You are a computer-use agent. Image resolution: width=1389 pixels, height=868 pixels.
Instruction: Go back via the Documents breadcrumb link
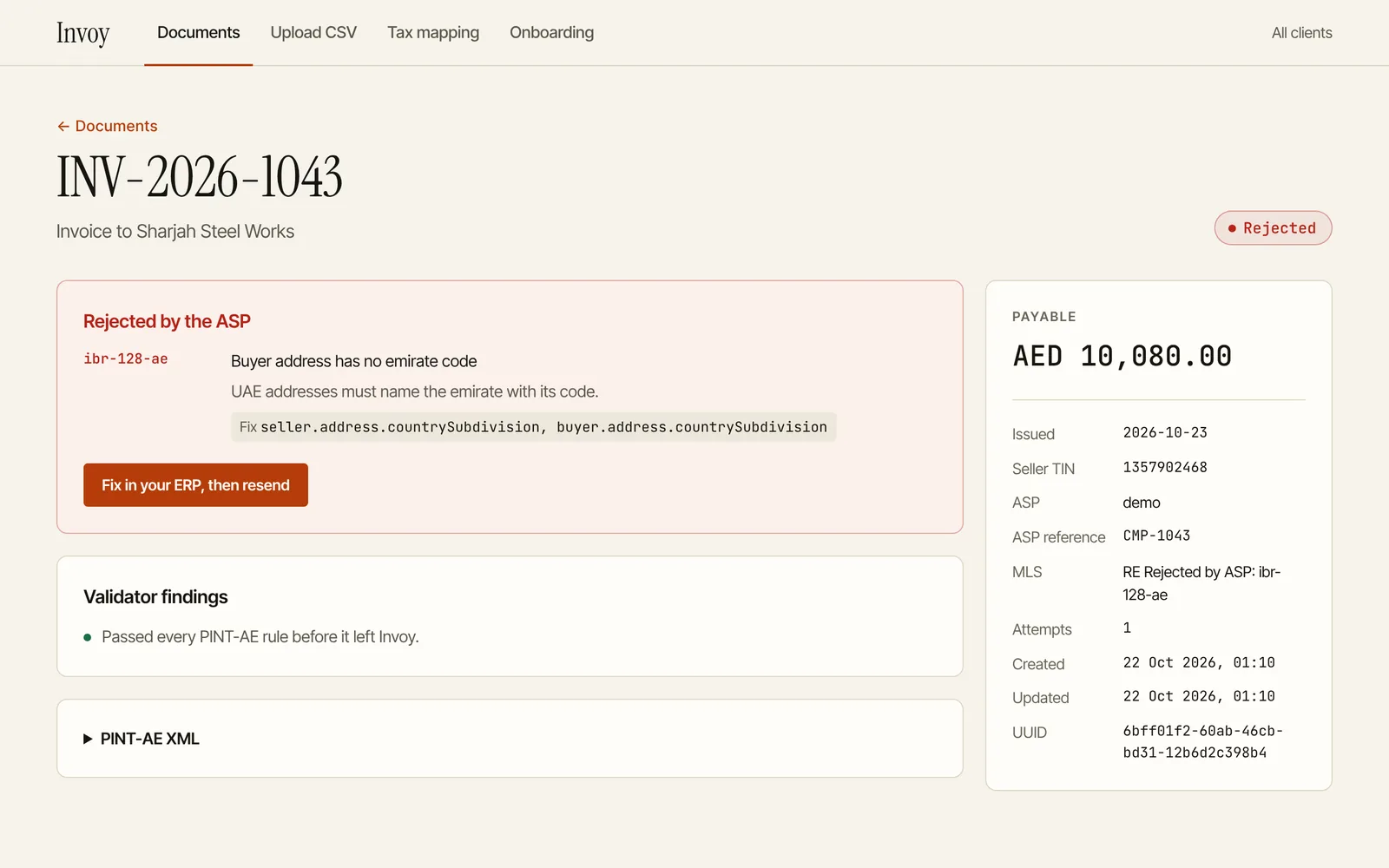pyautogui.click(x=108, y=126)
